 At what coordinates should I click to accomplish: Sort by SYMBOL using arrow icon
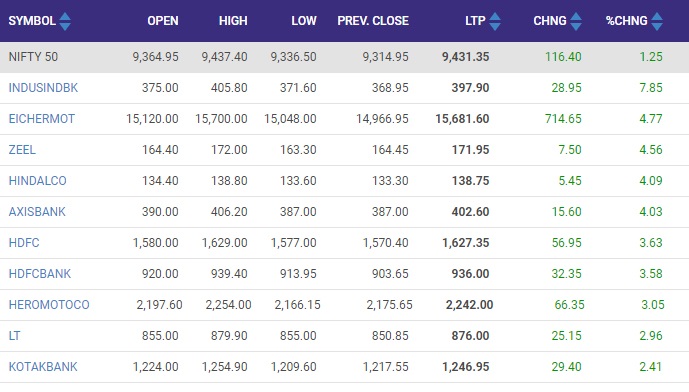[x=65, y=21]
